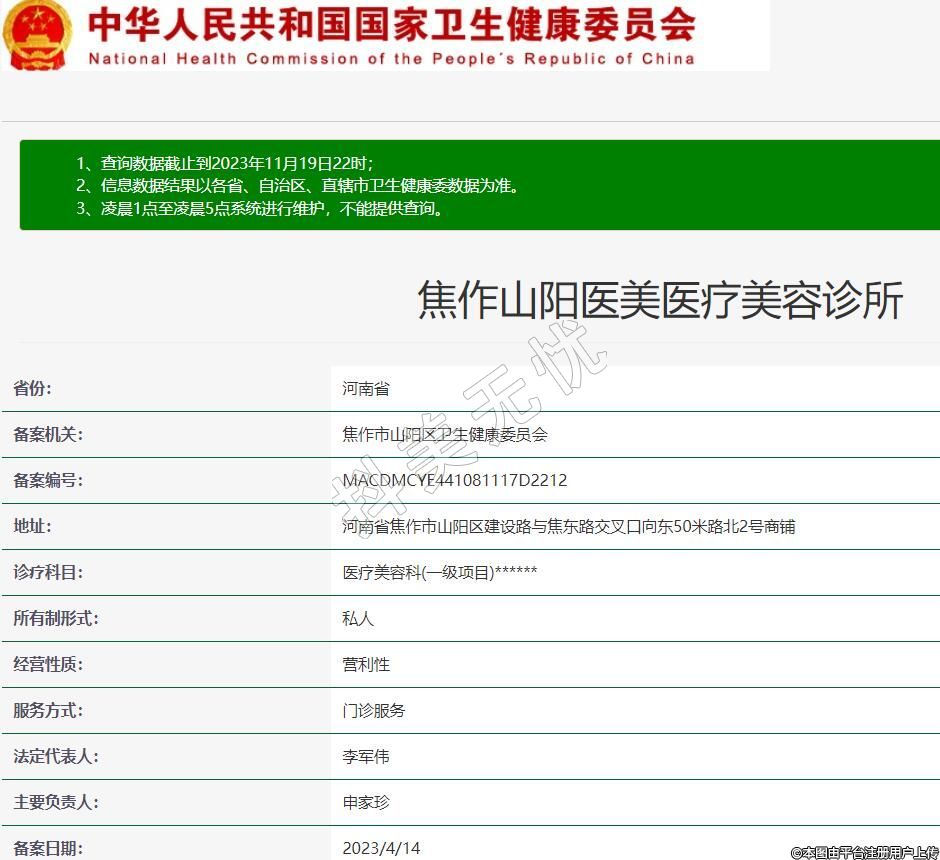Click the clinic name heading 焦作山阳医美医疗美容诊所

660,300
